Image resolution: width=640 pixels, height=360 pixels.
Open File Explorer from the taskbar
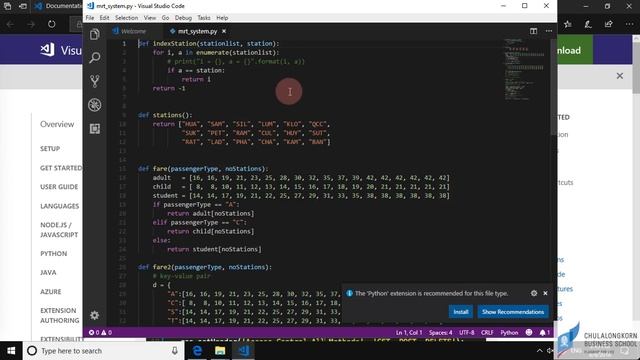tap(220, 351)
